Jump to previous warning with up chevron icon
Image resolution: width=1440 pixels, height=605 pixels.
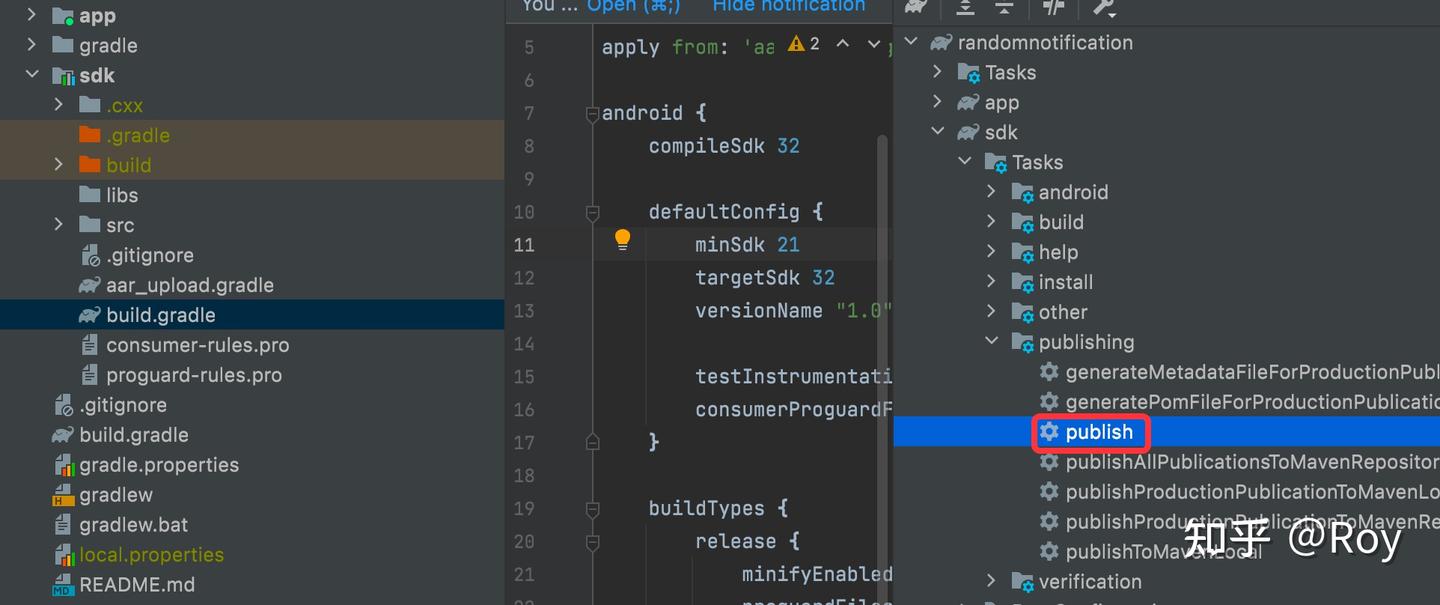[843, 44]
